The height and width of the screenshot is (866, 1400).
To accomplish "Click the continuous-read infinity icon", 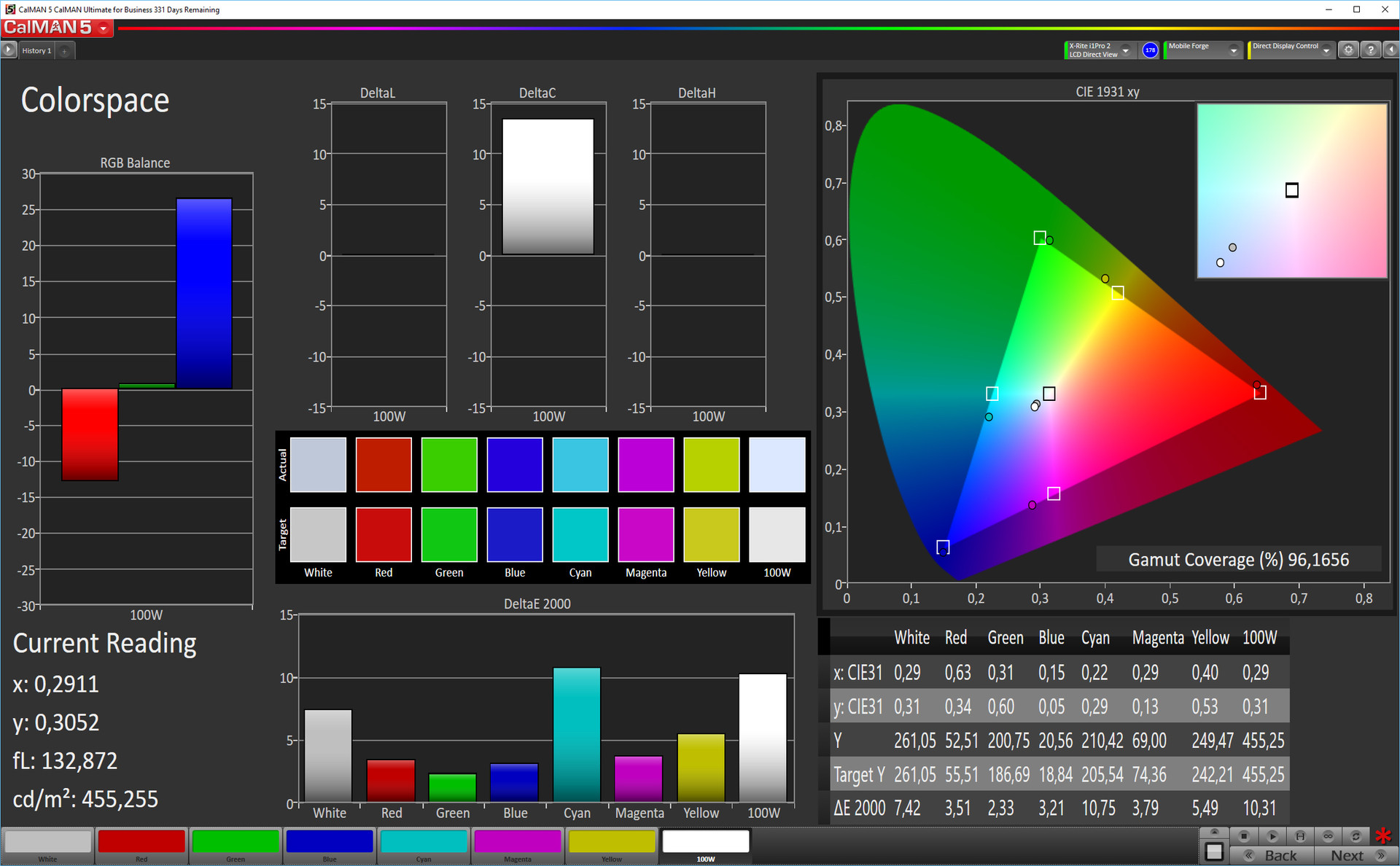I will pyautogui.click(x=1328, y=836).
